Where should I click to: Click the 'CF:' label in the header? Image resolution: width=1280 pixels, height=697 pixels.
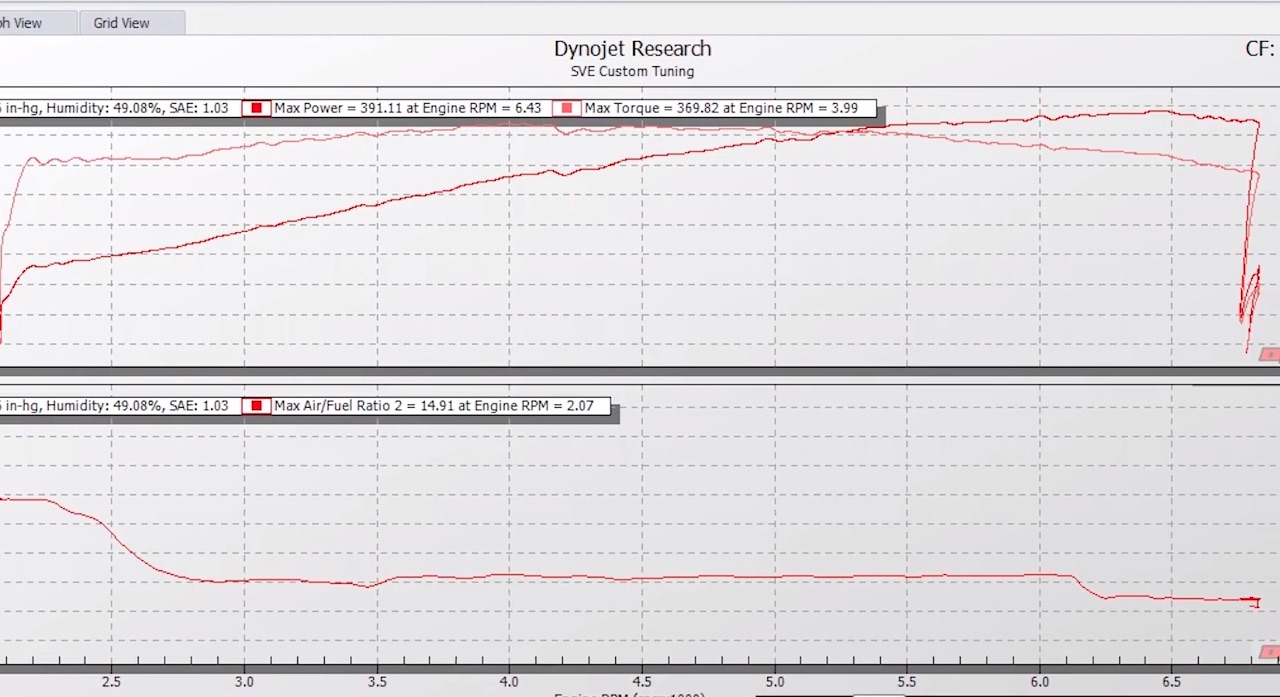point(1260,49)
